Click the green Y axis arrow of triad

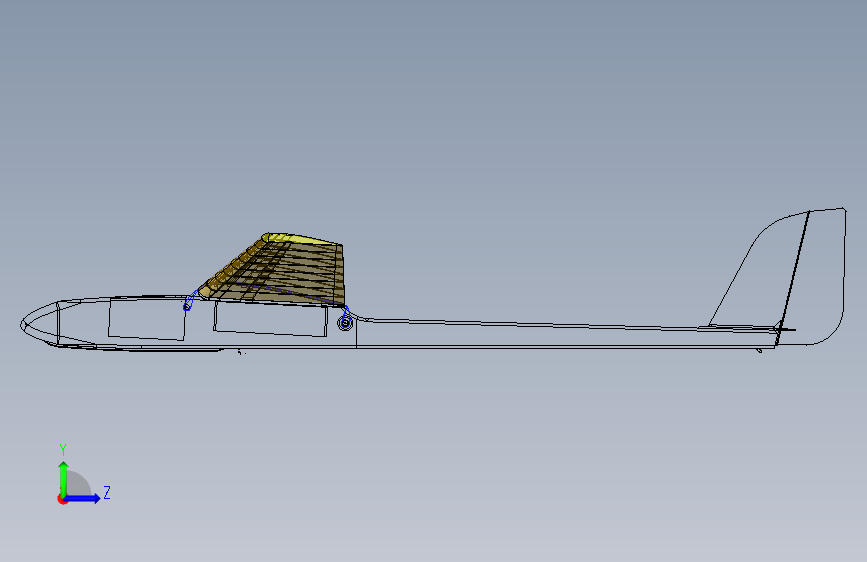pyautogui.click(x=64, y=478)
